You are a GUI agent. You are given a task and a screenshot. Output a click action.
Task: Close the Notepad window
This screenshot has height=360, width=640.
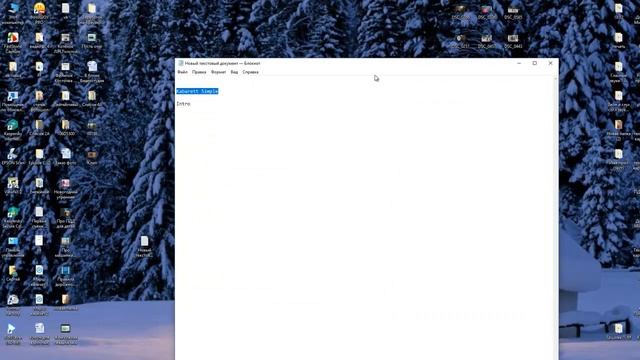coord(551,63)
